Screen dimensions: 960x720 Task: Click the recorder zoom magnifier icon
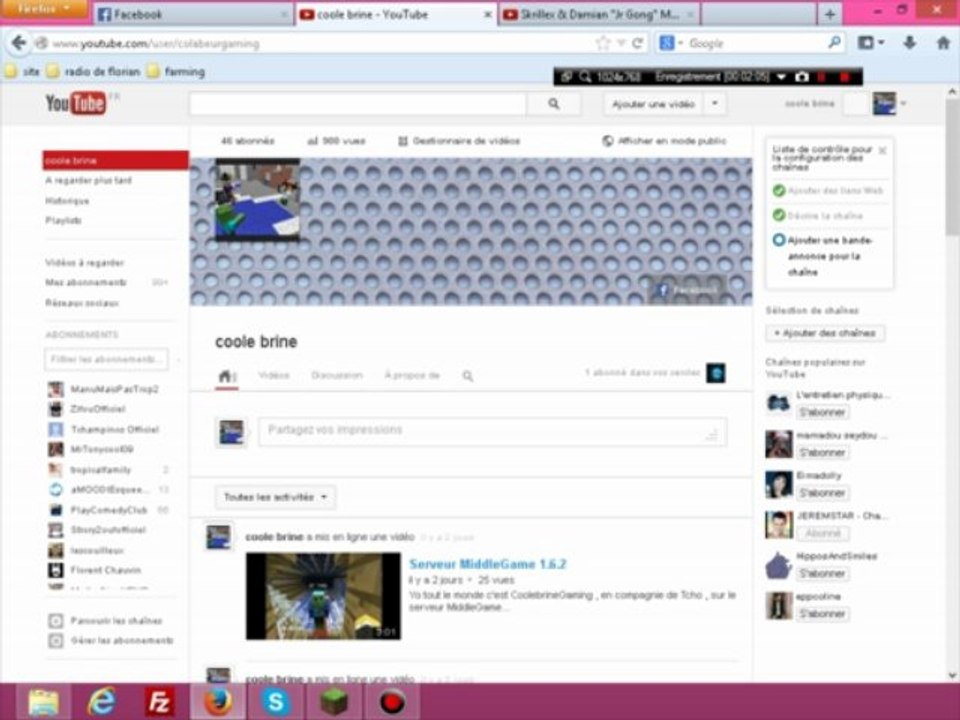coord(585,77)
